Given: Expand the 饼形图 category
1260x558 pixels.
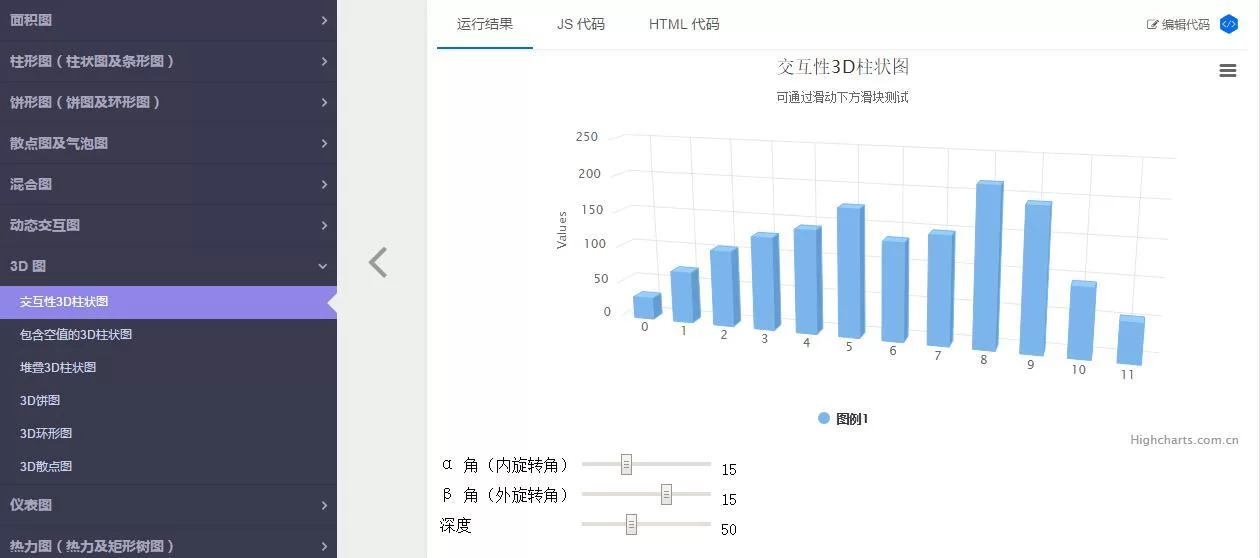Looking at the screenshot, I should point(168,102).
